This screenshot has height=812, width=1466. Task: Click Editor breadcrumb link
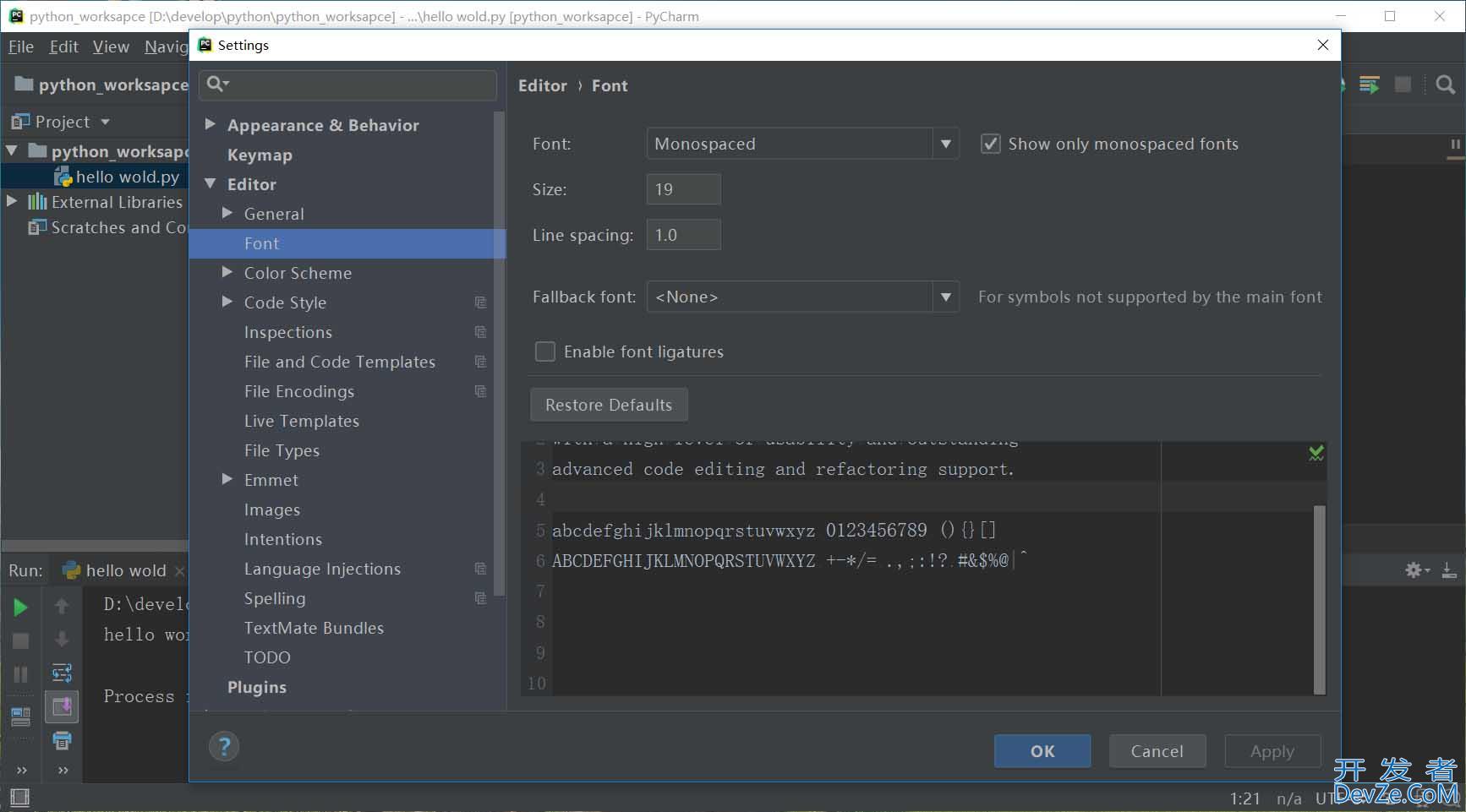(543, 85)
